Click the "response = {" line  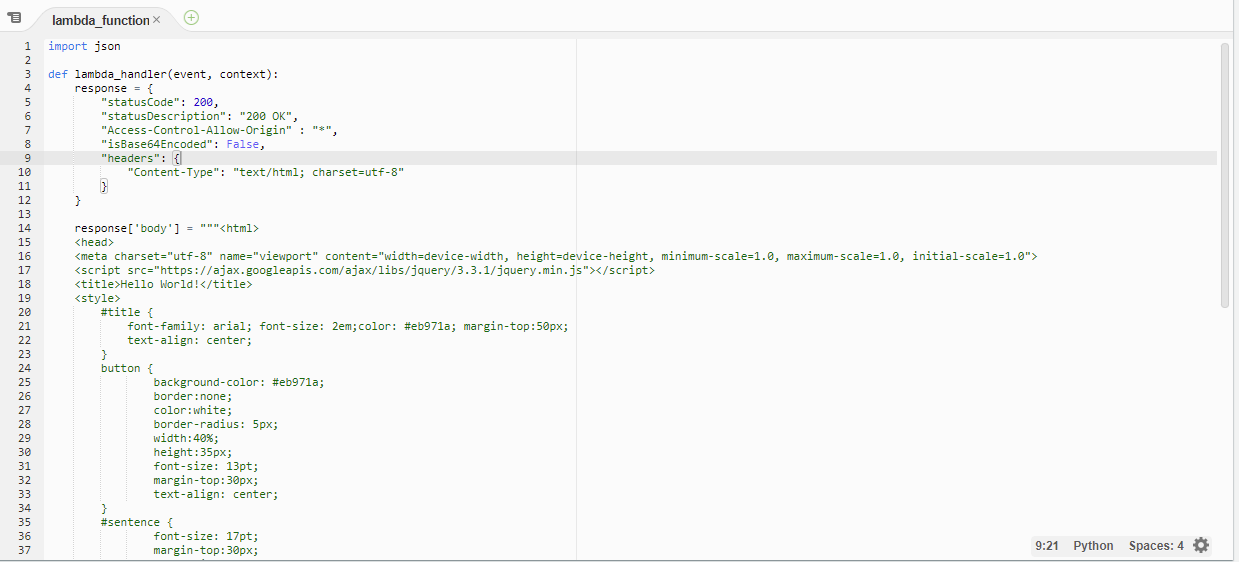point(114,88)
